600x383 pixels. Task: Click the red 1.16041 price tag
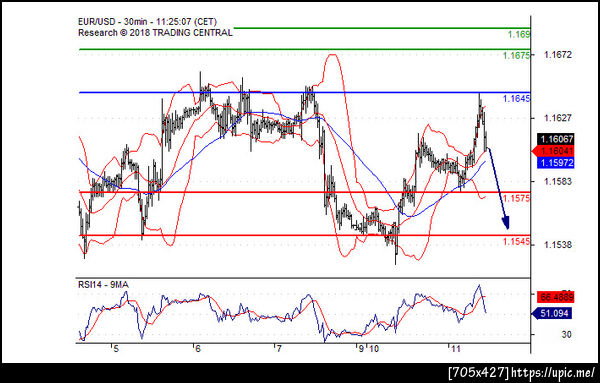(x=553, y=151)
